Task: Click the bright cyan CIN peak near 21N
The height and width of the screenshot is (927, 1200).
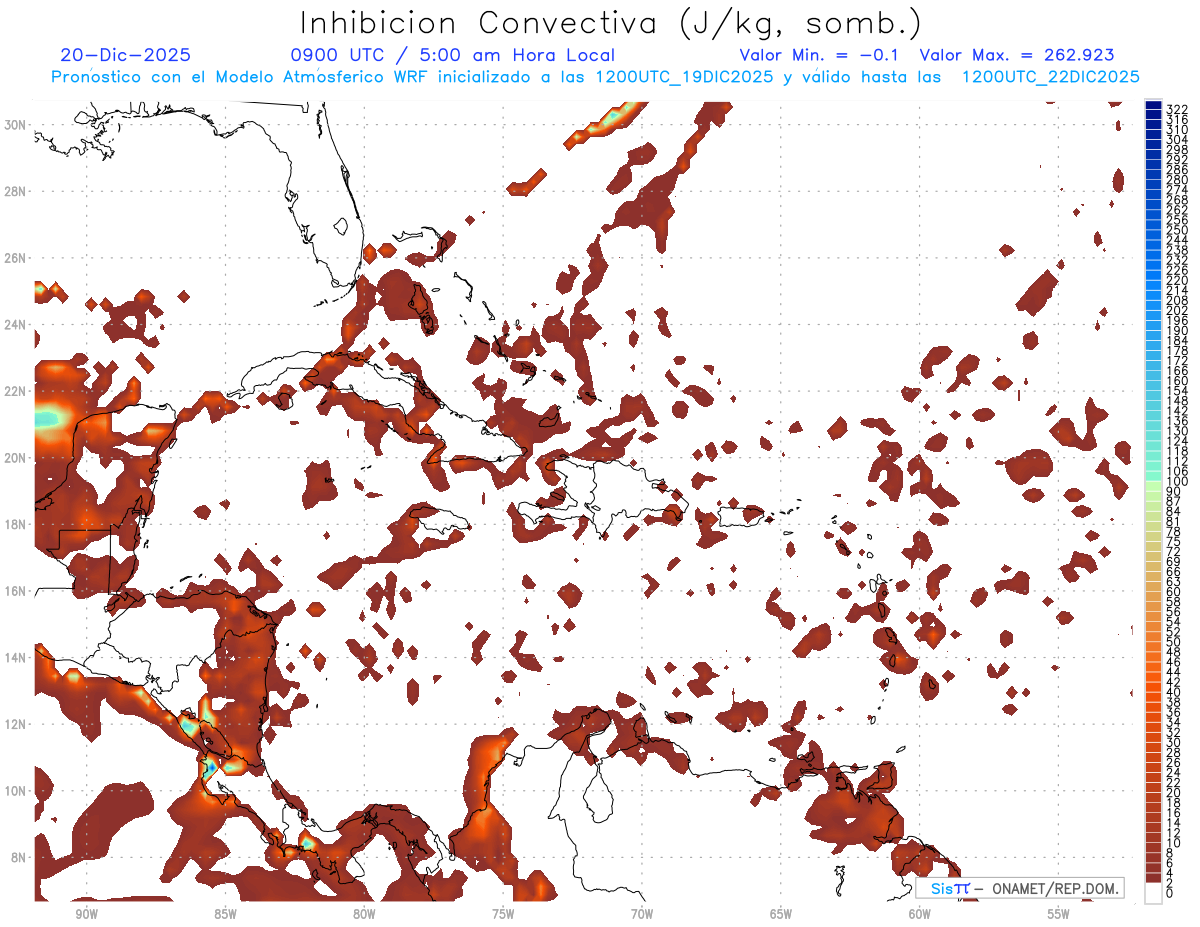Action: [x=47, y=418]
